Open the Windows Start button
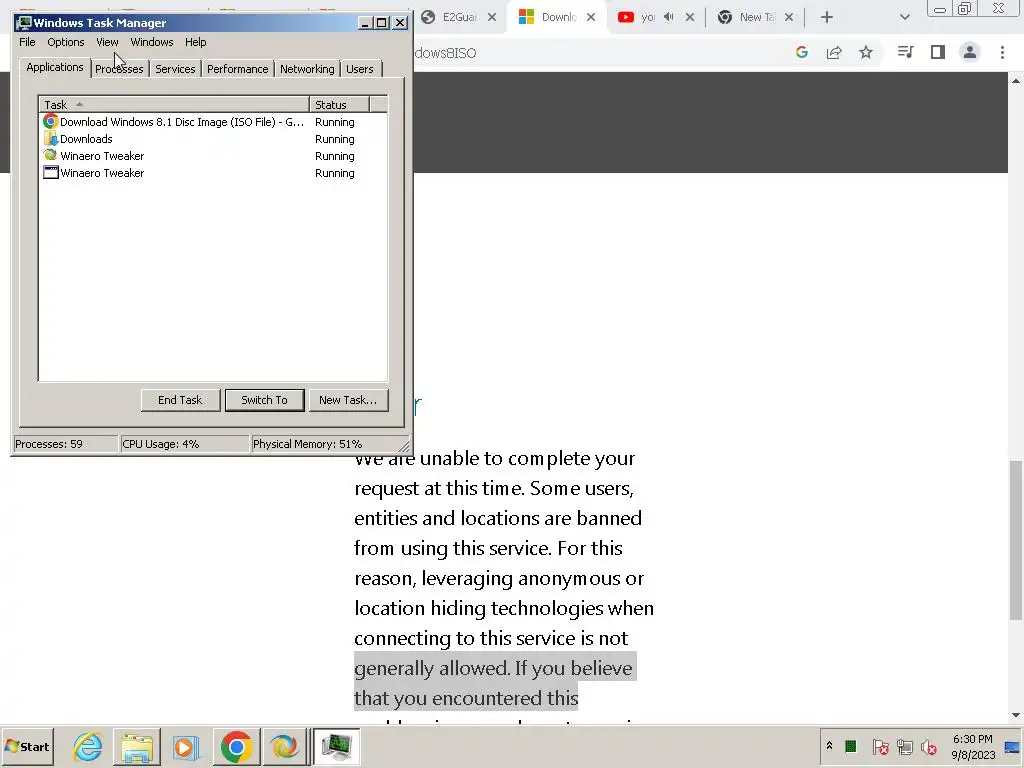Image resolution: width=1024 pixels, height=768 pixels. [27, 746]
